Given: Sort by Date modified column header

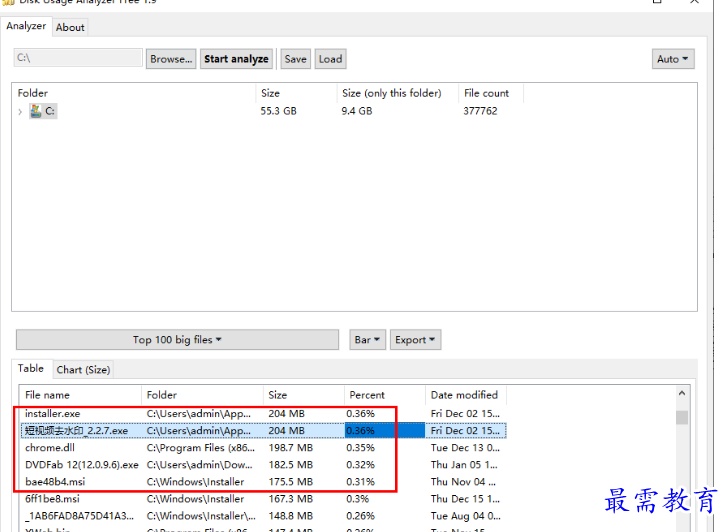Looking at the screenshot, I should tap(466, 395).
